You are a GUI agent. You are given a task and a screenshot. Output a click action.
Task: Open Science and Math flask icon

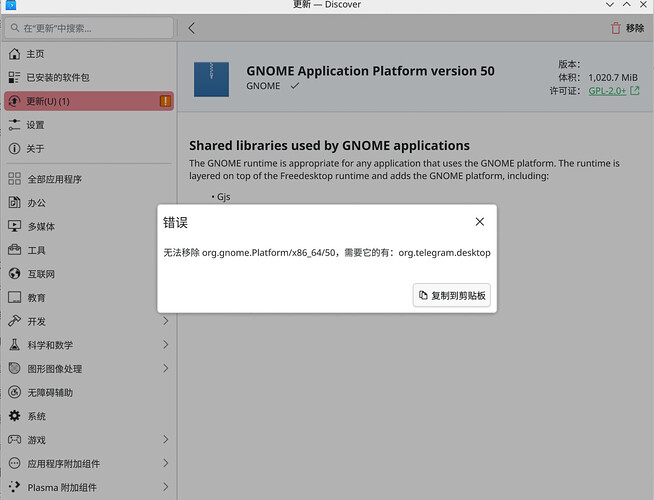14,345
